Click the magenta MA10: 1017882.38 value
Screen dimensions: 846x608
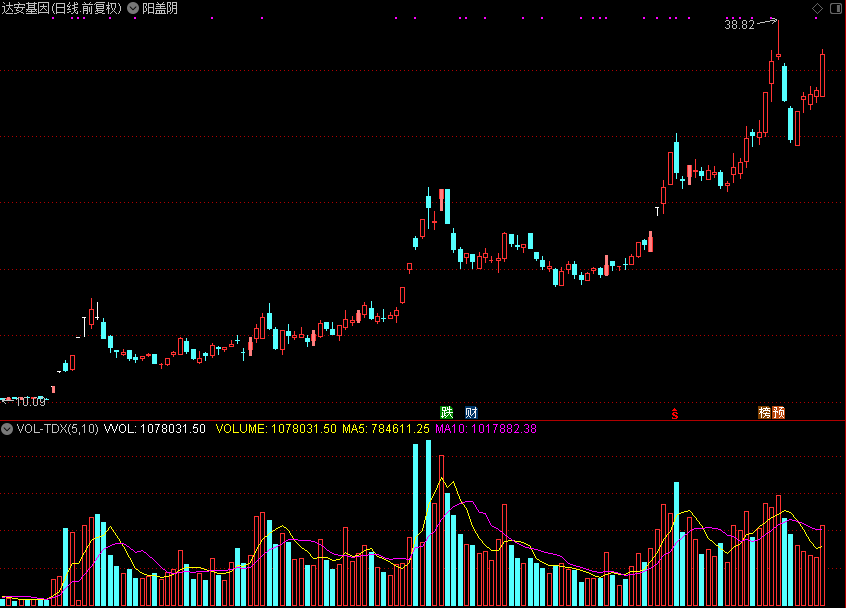point(486,429)
